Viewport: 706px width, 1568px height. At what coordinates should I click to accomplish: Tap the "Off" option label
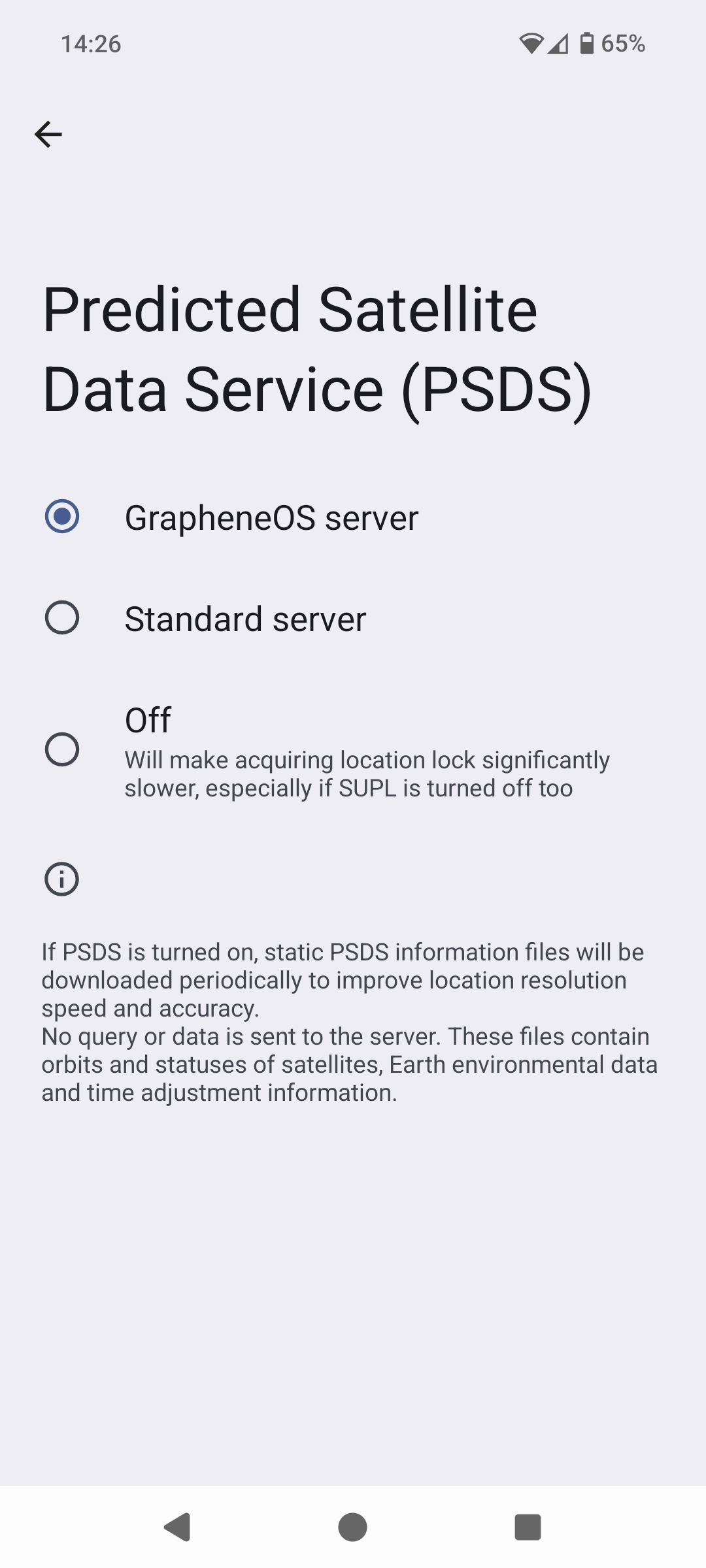(148, 720)
